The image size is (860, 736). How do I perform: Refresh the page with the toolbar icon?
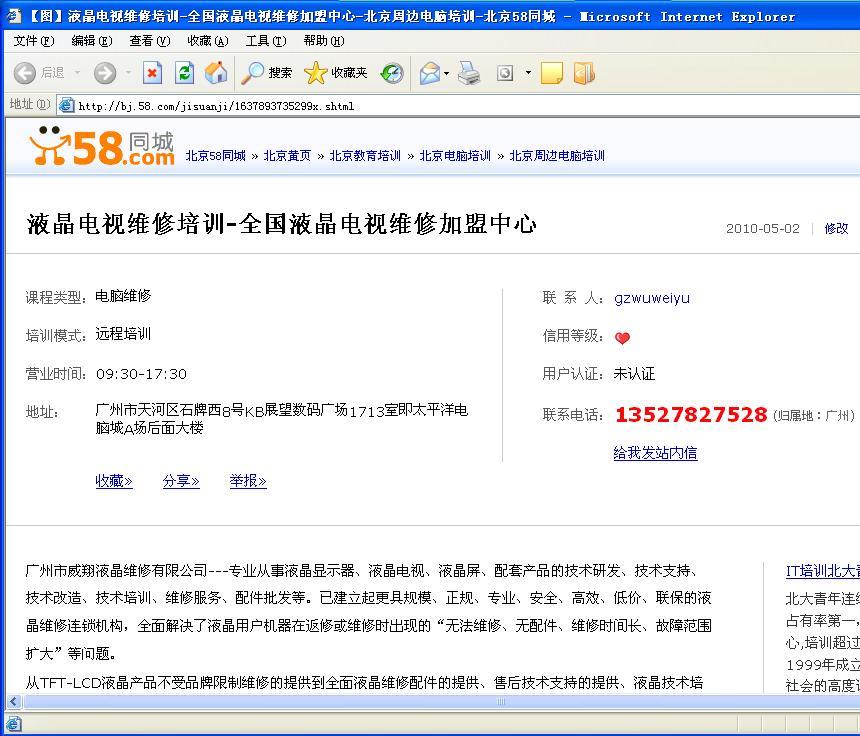[184, 73]
